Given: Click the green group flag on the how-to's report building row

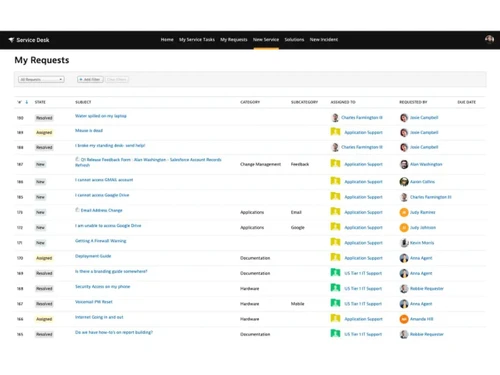Looking at the screenshot, I should coord(335,334).
